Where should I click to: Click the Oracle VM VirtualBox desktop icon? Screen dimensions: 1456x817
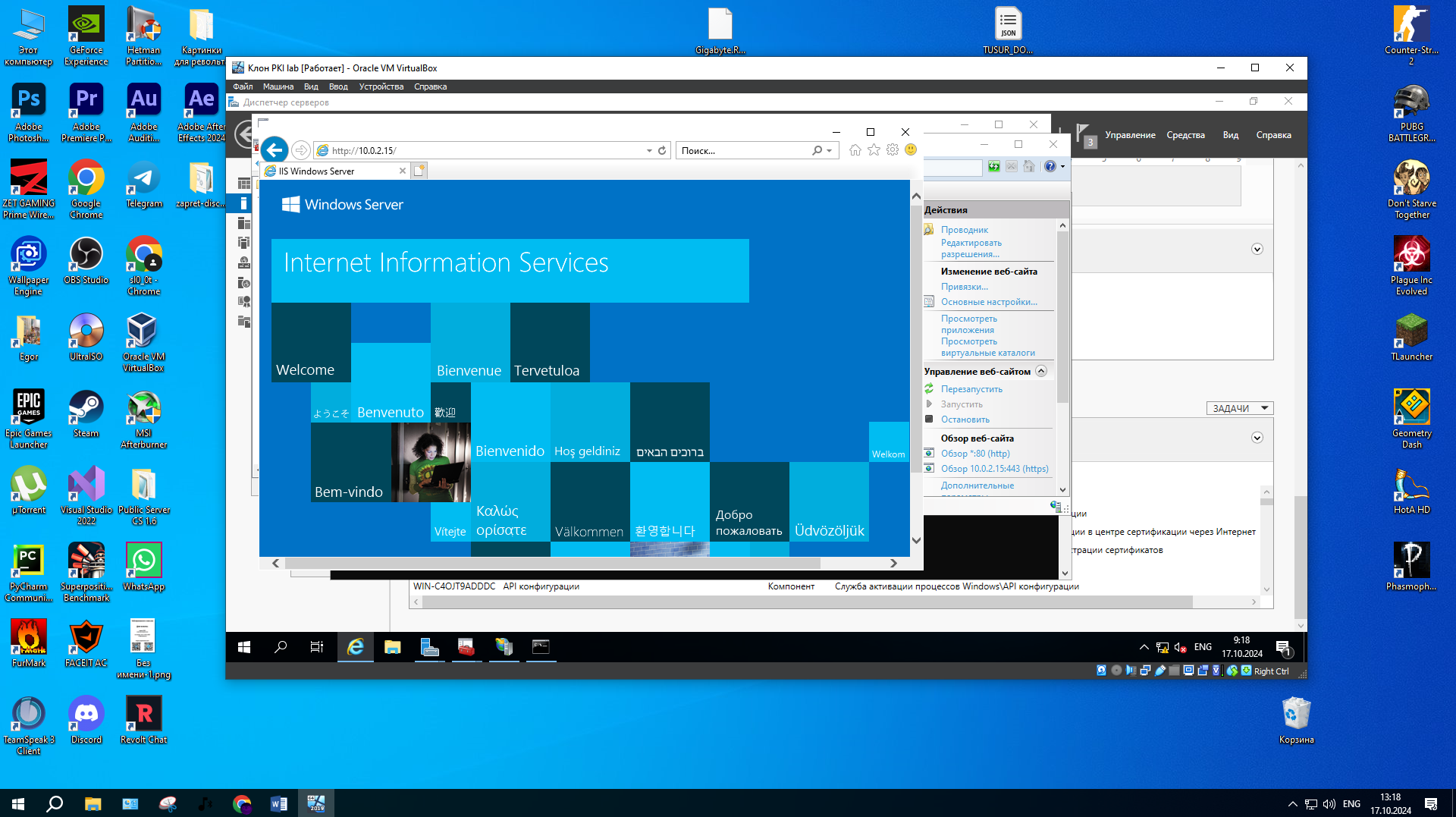coord(143,341)
